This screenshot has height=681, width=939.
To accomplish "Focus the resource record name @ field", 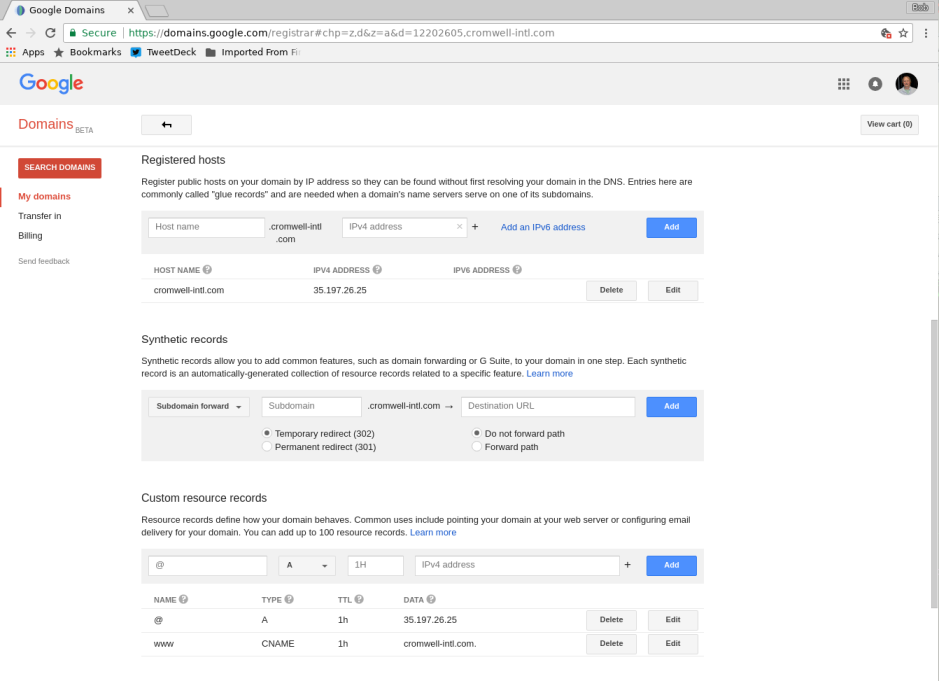I will [x=208, y=565].
